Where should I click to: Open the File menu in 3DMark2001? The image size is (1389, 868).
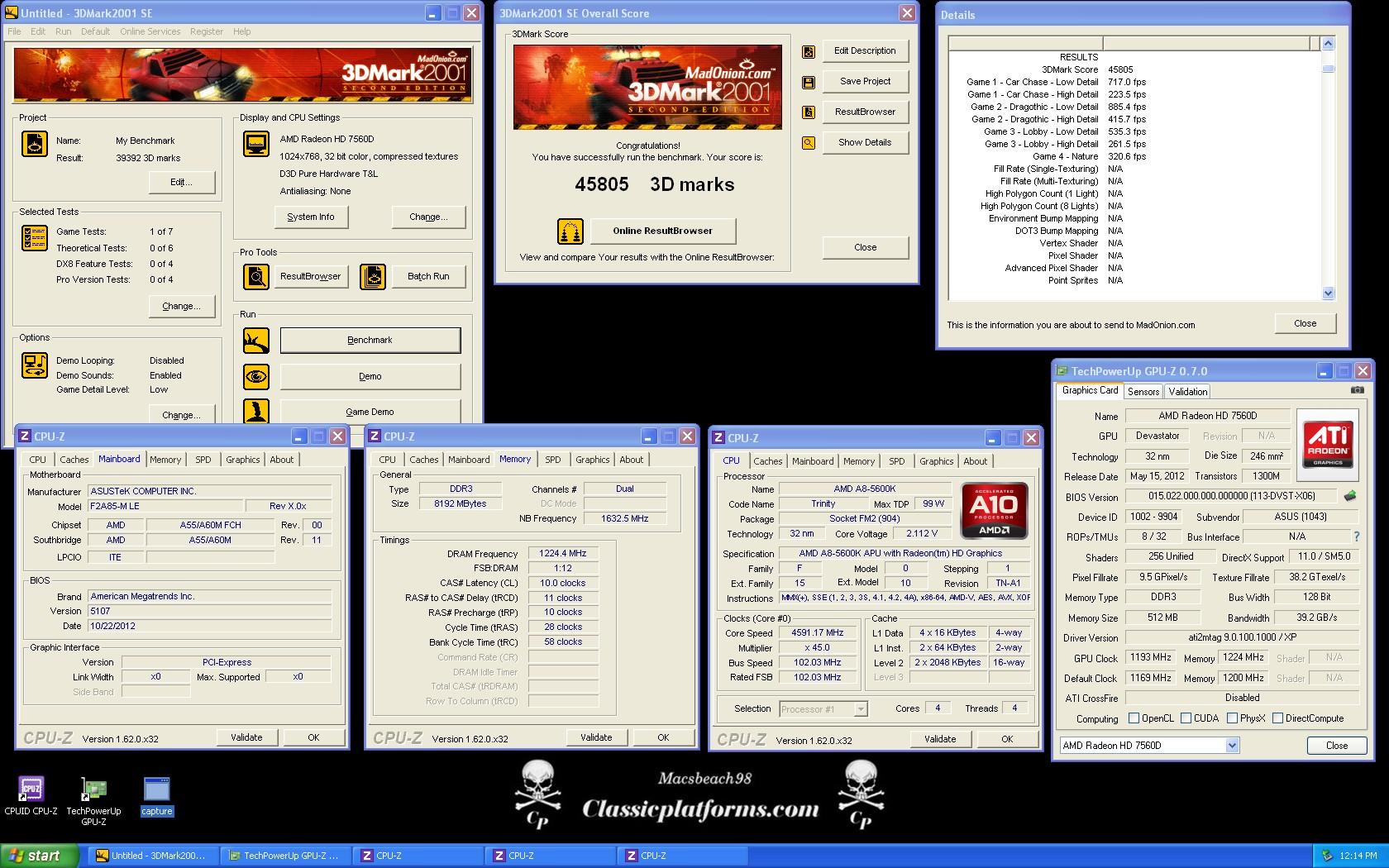point(14,31)
